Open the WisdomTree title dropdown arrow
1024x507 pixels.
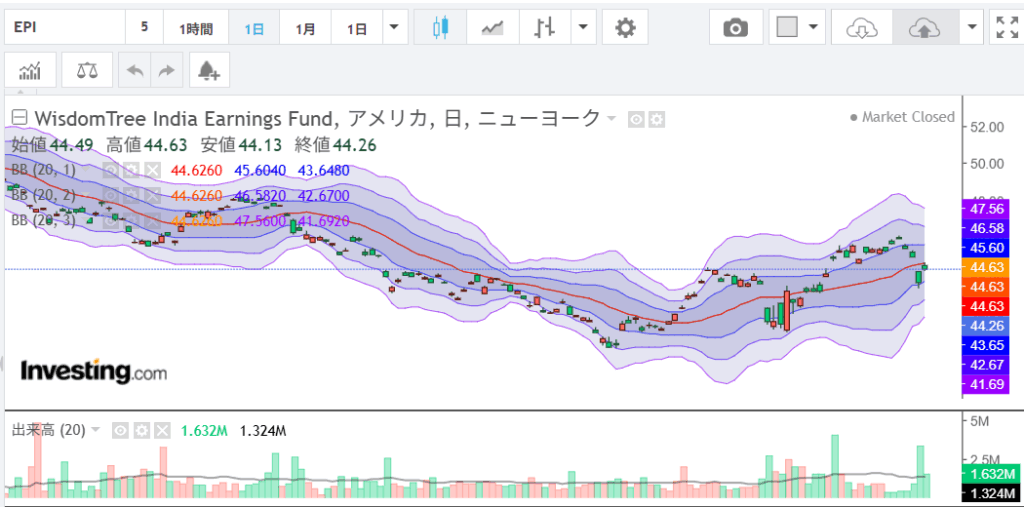click(x=611, y=119)
